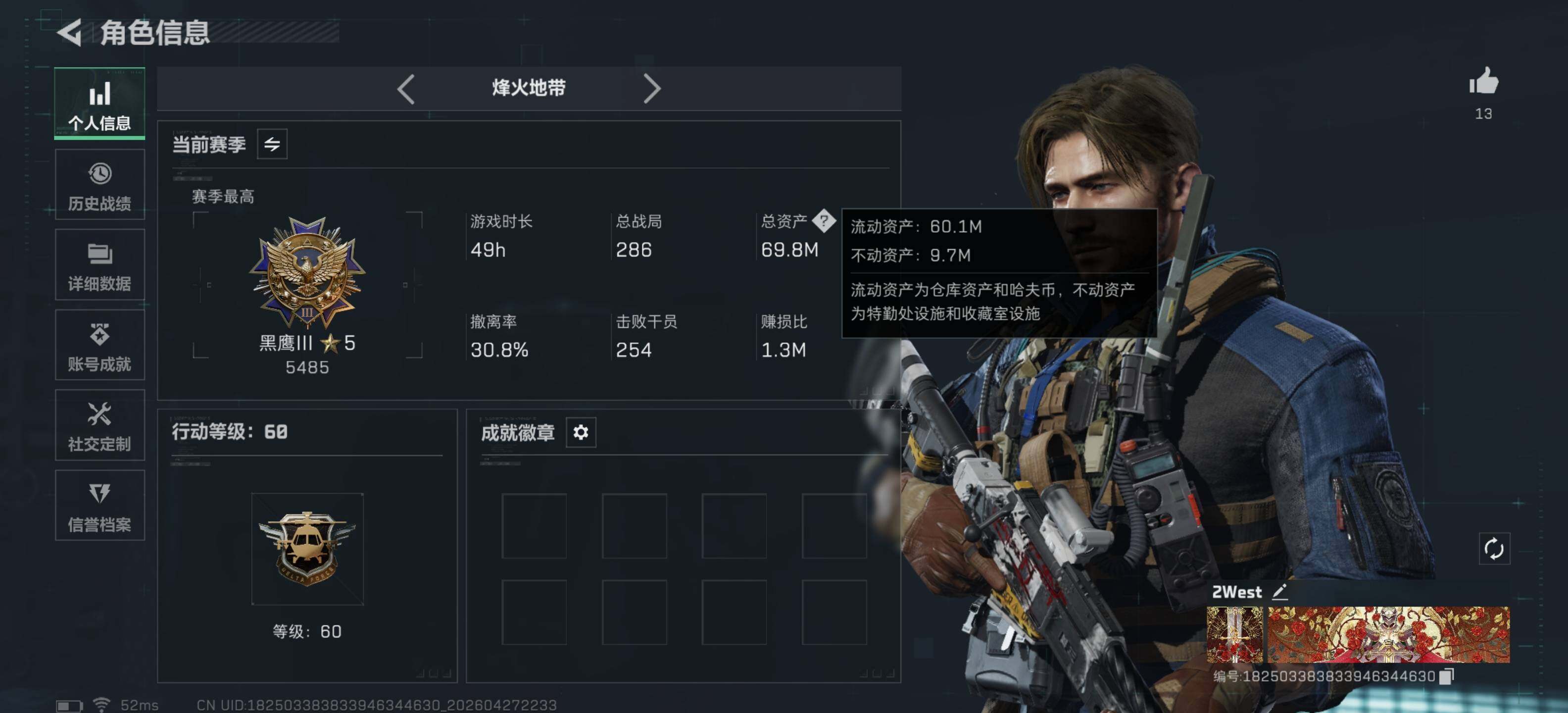Click the first empty achievement badge slot

click(x=534, y=526)
